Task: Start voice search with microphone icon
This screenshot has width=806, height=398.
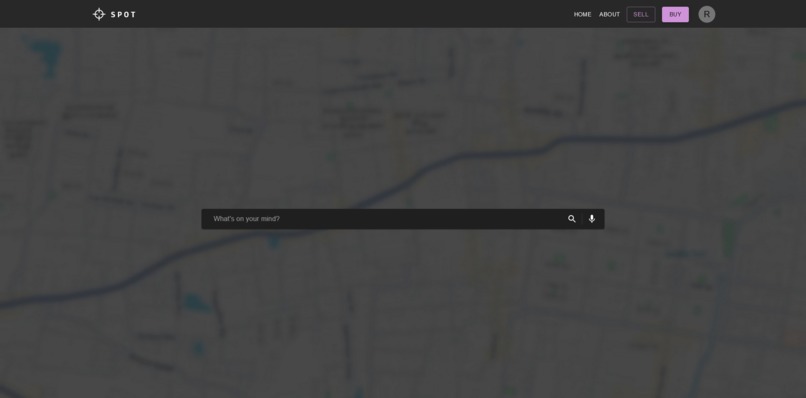Action: [592, 219]
